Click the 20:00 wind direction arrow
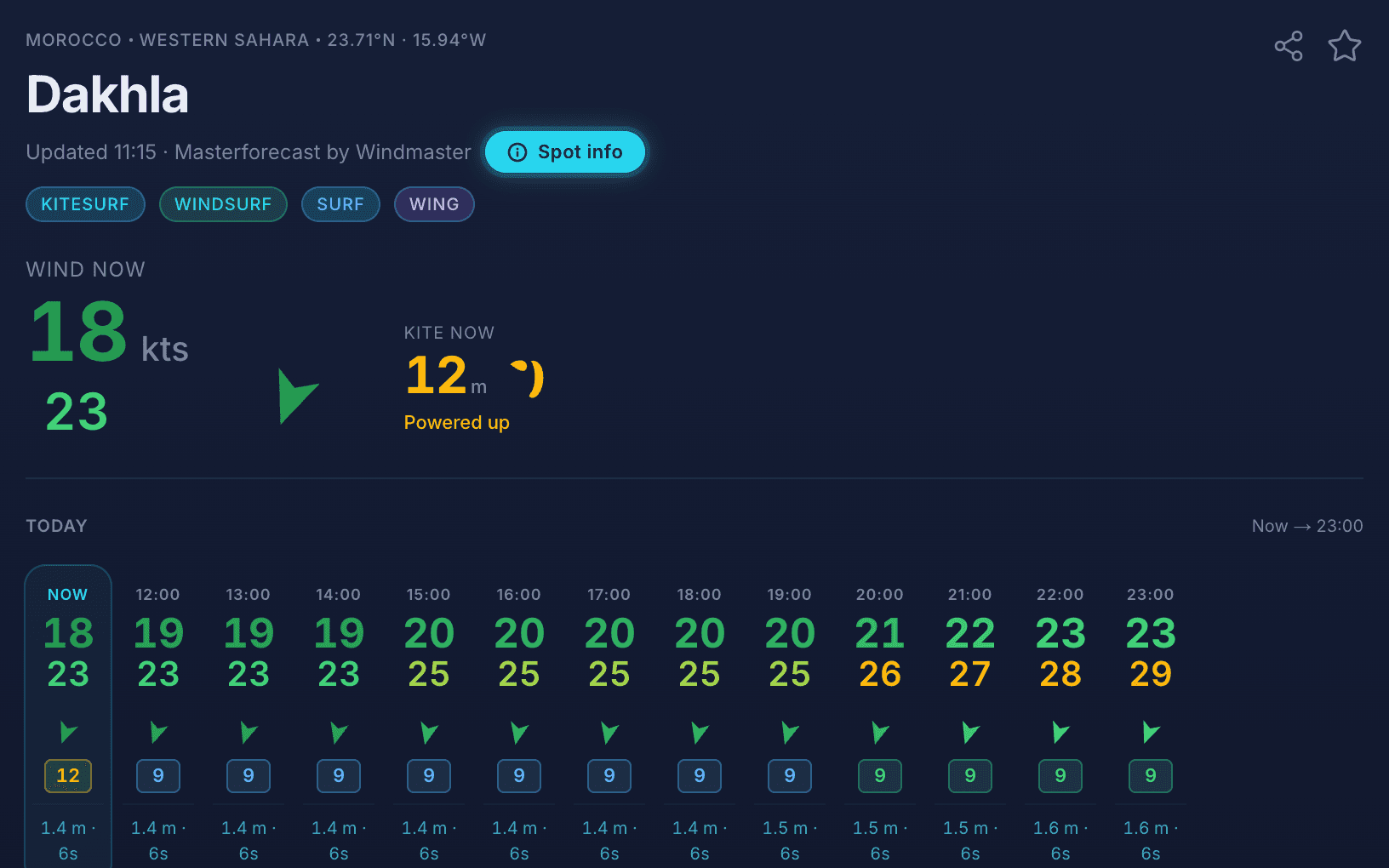Viewport: 1389px width, 868px height. (880, 732)
